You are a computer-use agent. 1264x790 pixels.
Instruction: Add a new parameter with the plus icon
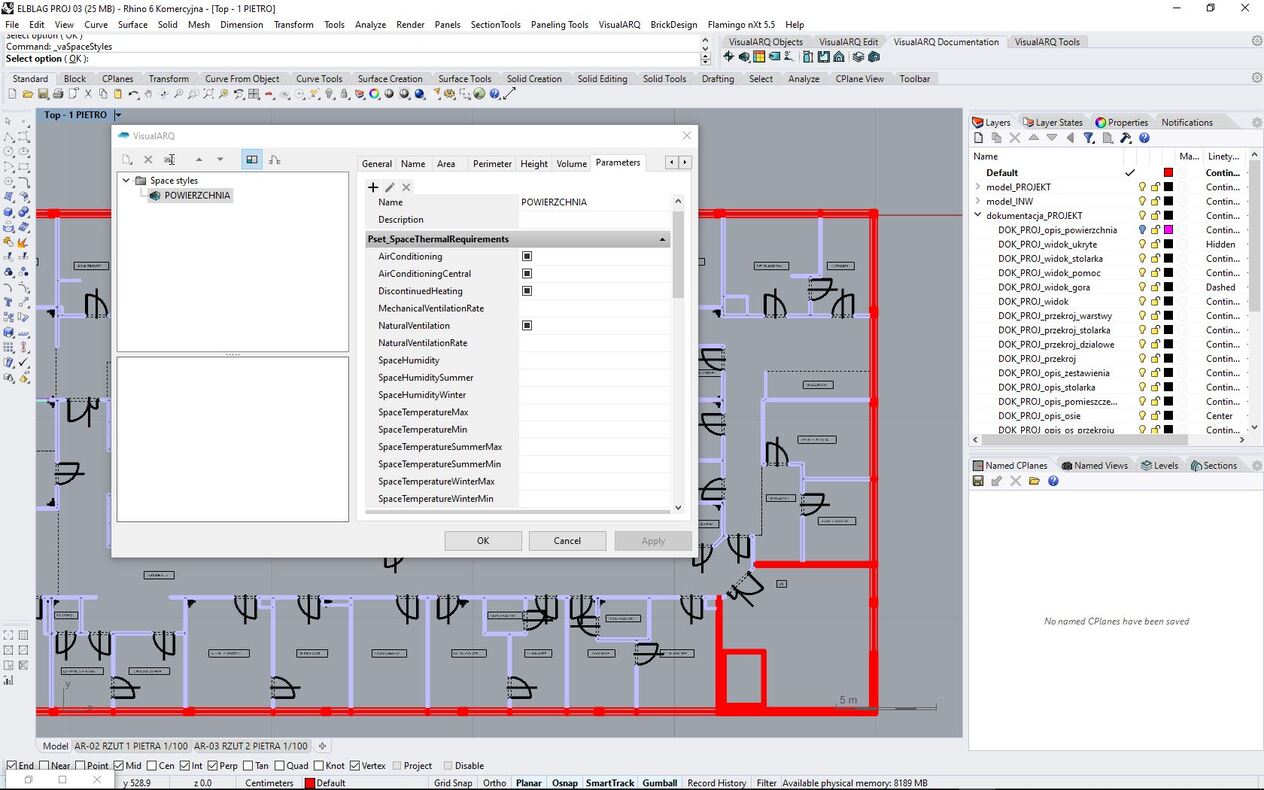[x=373, y=187]
